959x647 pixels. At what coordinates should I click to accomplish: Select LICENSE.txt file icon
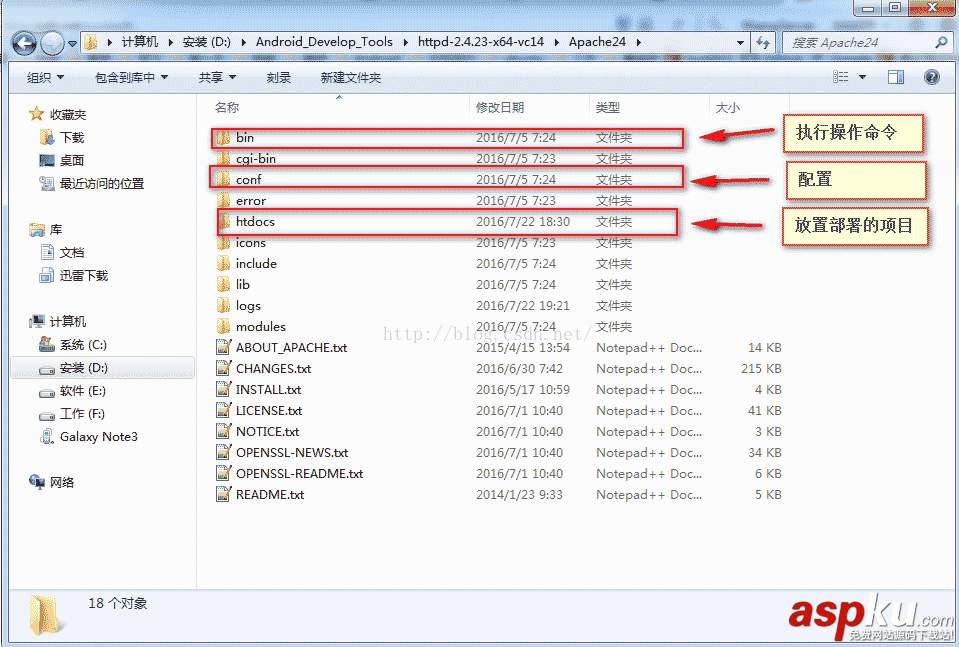tap(223, 410)
